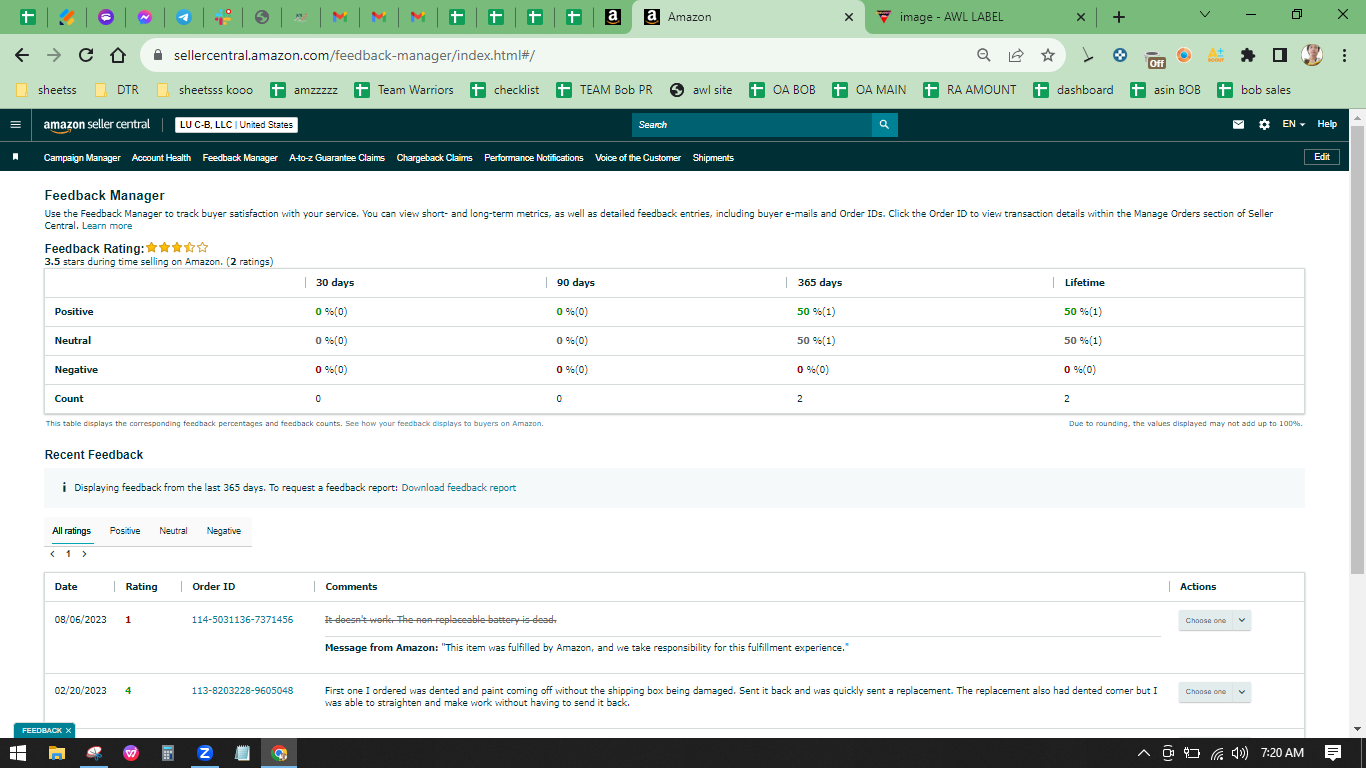Open the Help link in the header
This screenshot has height=768, width=1366.
pos(1327,124)
